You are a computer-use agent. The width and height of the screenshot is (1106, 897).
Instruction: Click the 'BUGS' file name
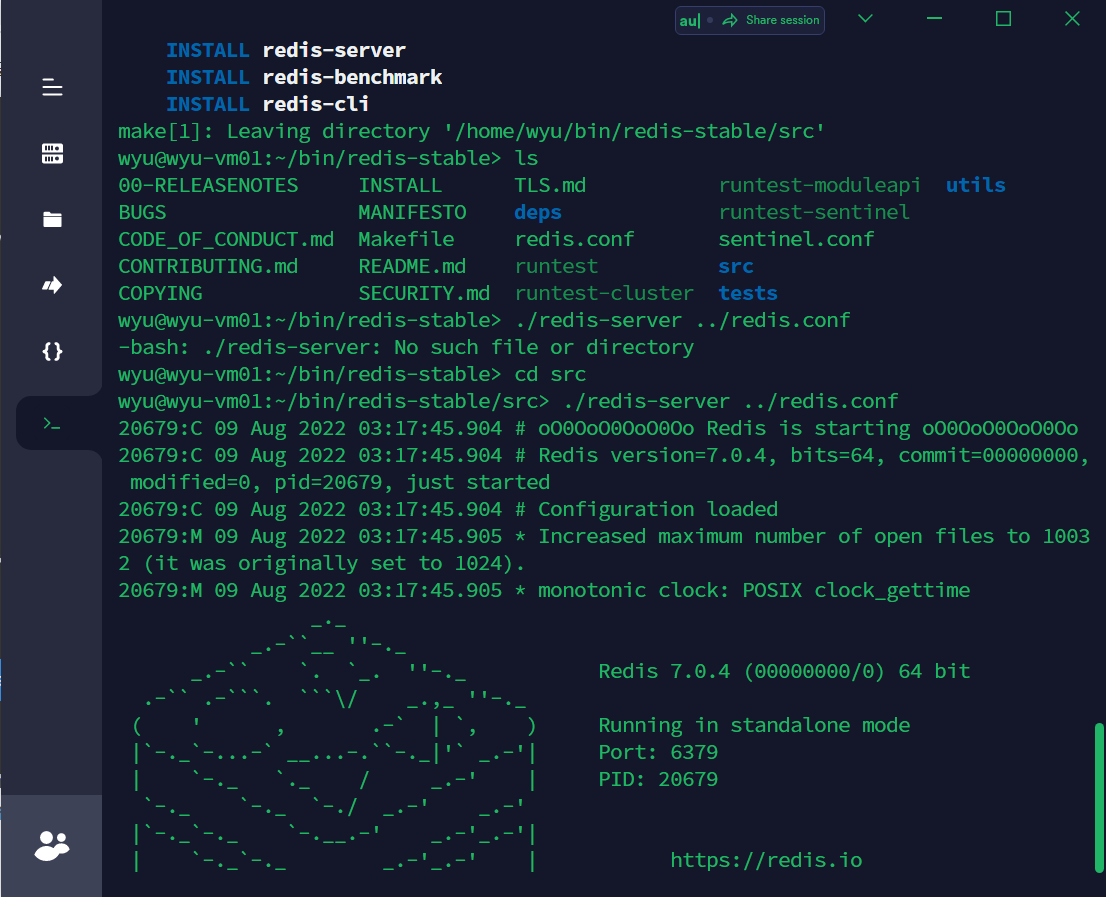point(142,212)
